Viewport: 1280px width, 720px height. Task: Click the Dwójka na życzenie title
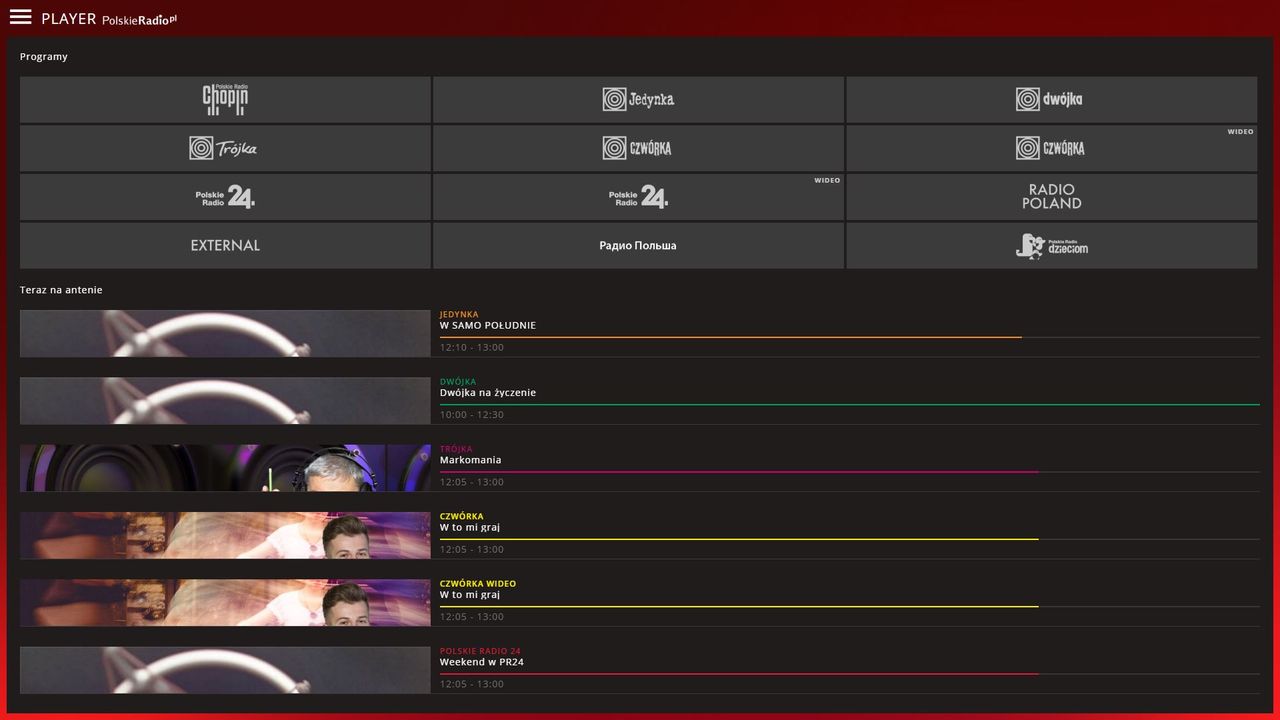click(x=488, y=393)
